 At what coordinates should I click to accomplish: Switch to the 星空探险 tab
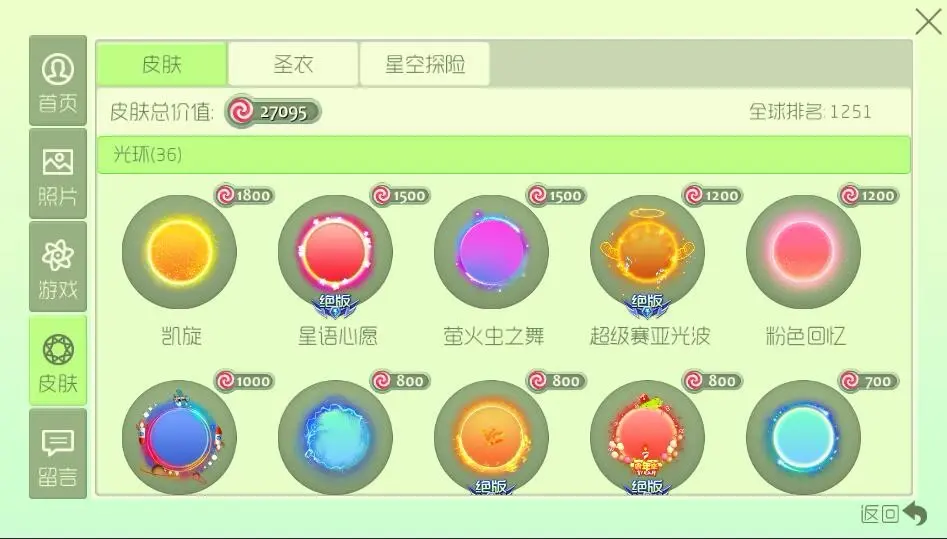[x=425, y=63]
